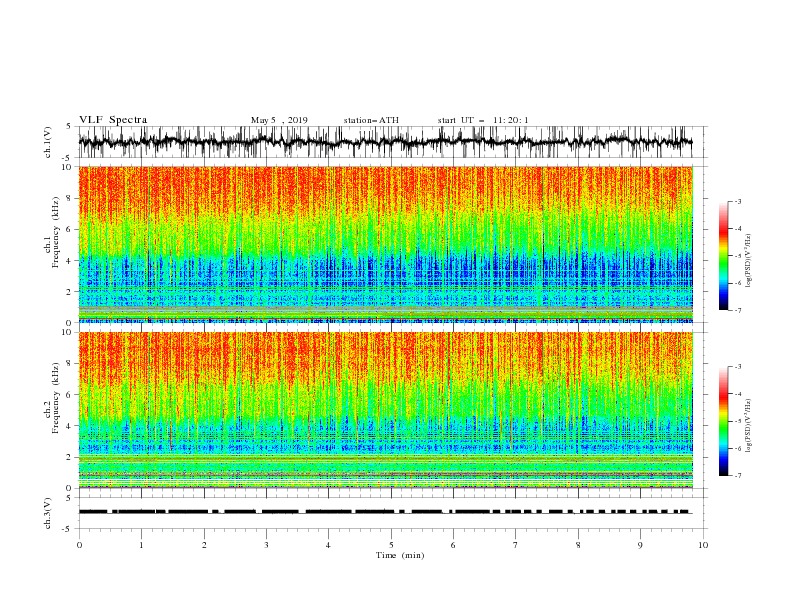Click the ch.1 spectrogram colorbar
This screenshot has height=612, width=792.
(723, 256)
